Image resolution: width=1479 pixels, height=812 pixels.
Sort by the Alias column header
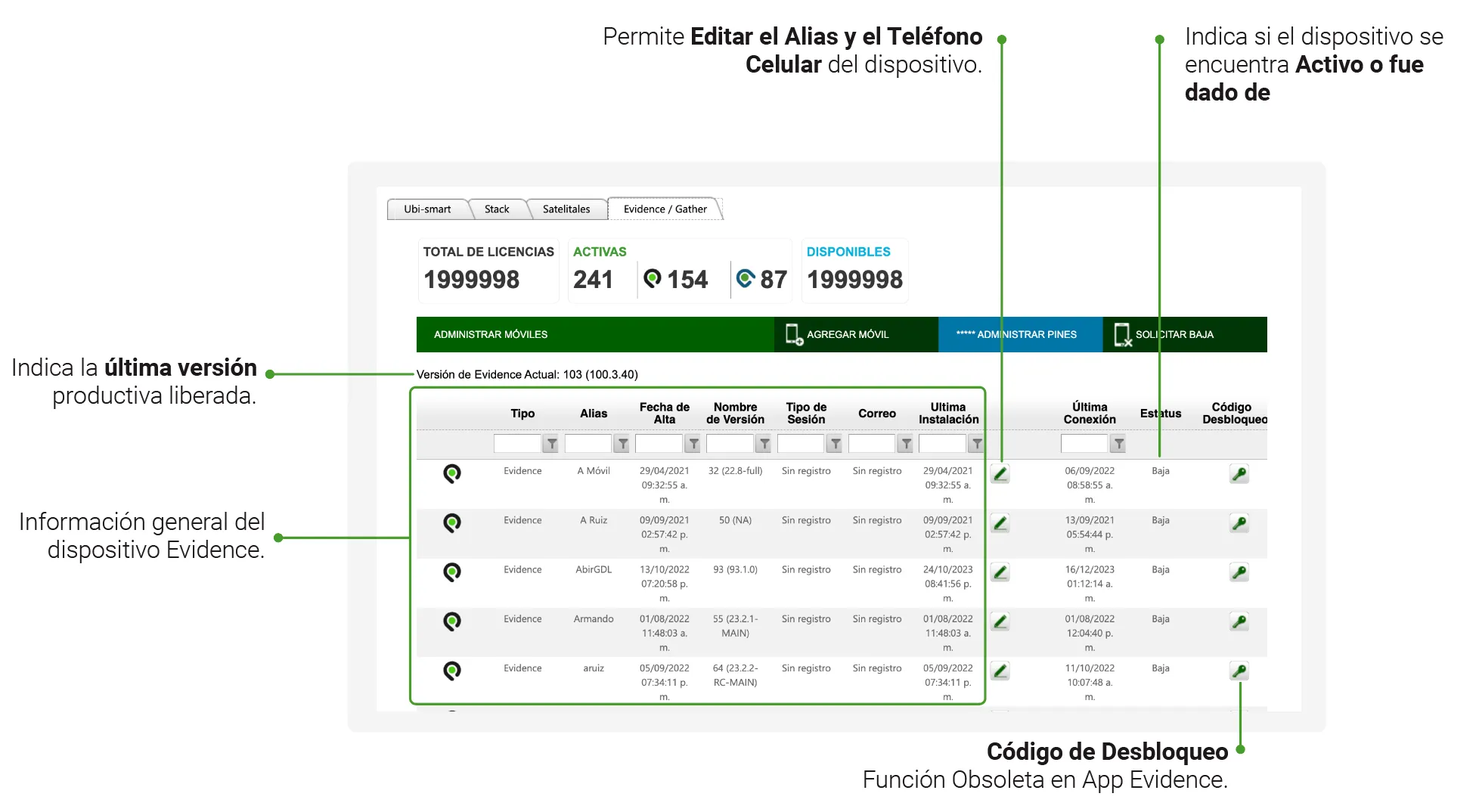point(594,414)
